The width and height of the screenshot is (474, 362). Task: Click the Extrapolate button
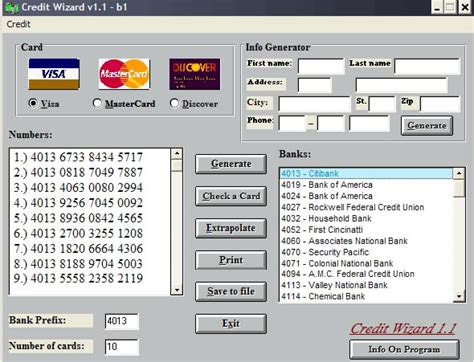click(231, 228)
